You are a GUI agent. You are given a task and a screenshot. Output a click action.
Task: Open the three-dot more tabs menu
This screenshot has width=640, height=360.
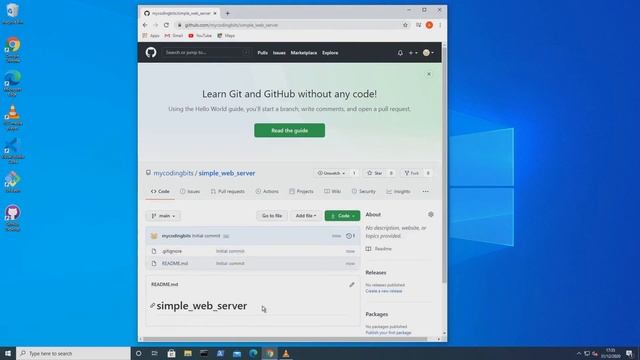425,191
